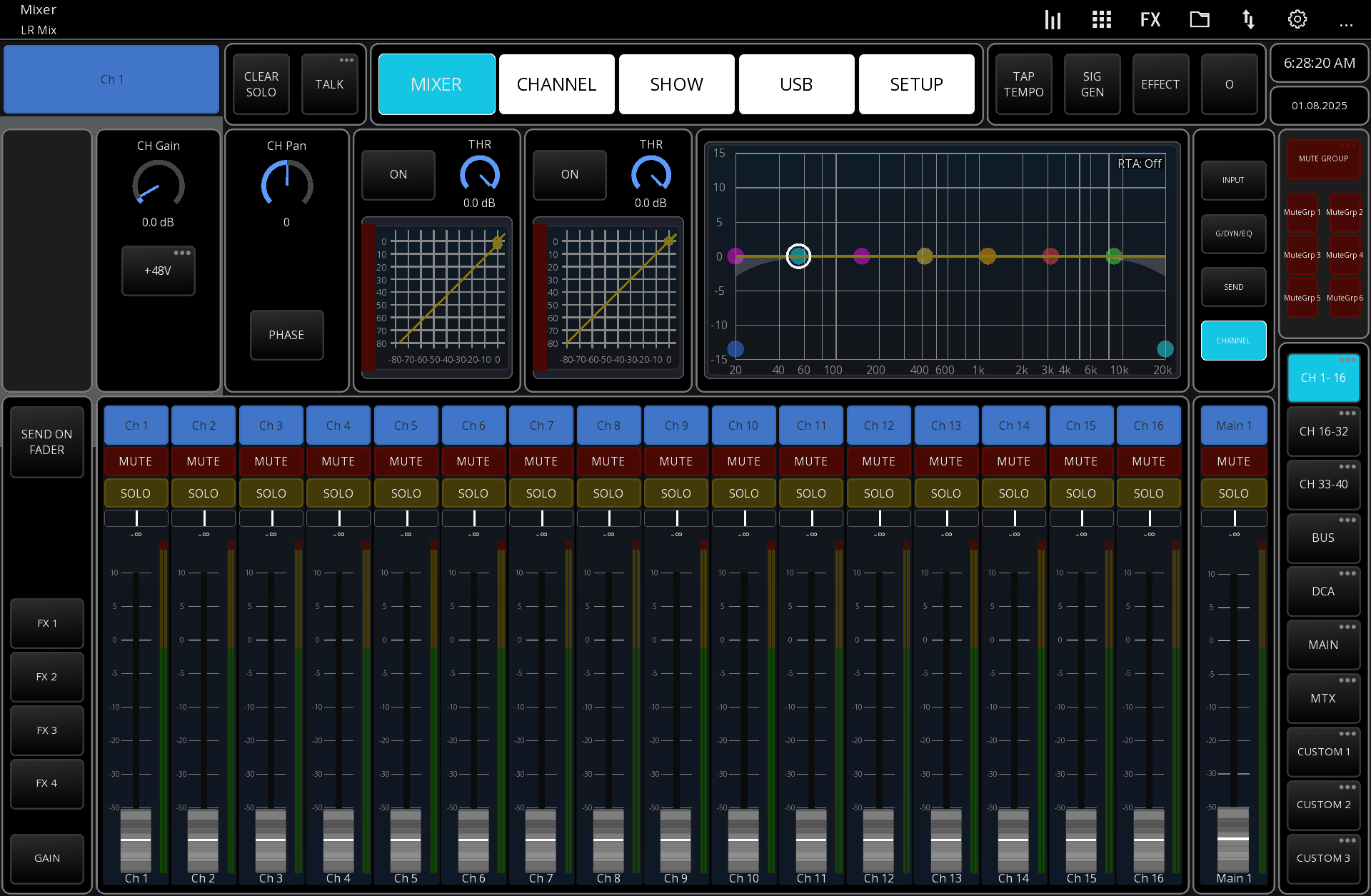Open the meters view icon
Viewport: 1371px width, 896px height.
[1053, 19]
